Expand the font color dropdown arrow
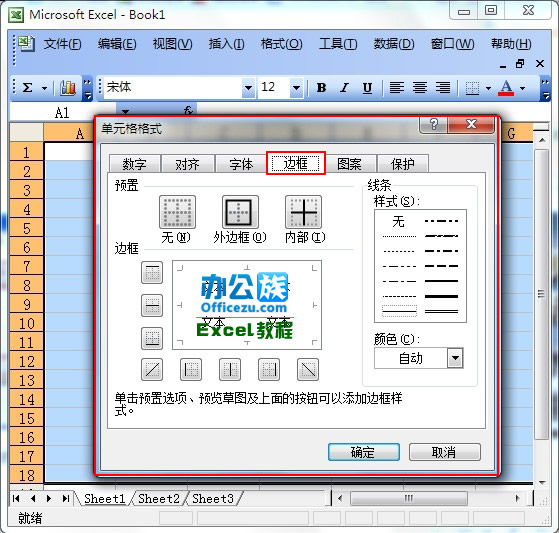559x533 pixels. [522, 88]
